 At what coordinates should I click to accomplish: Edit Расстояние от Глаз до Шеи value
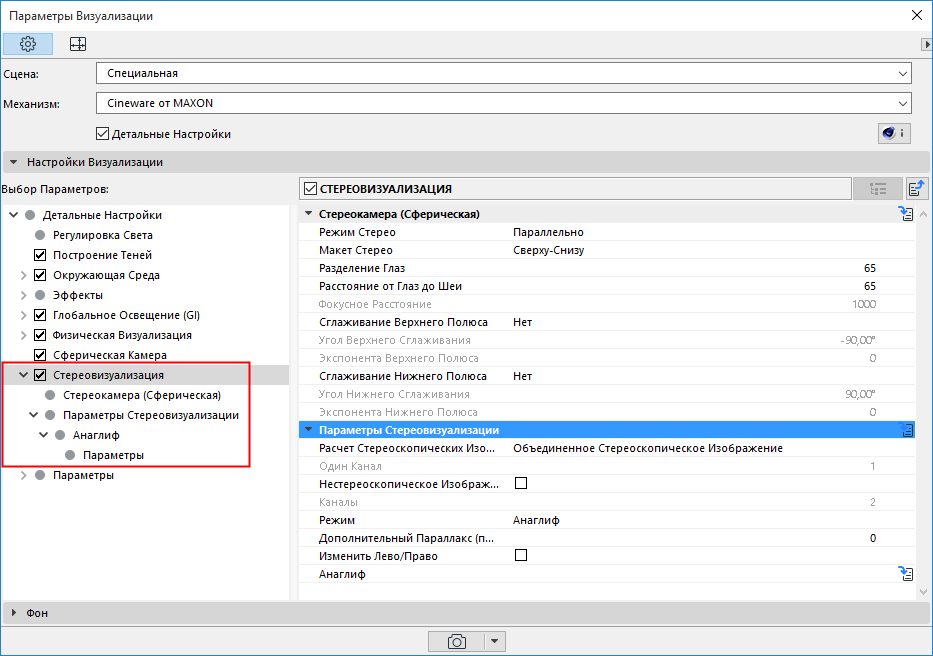pos(869,286)
